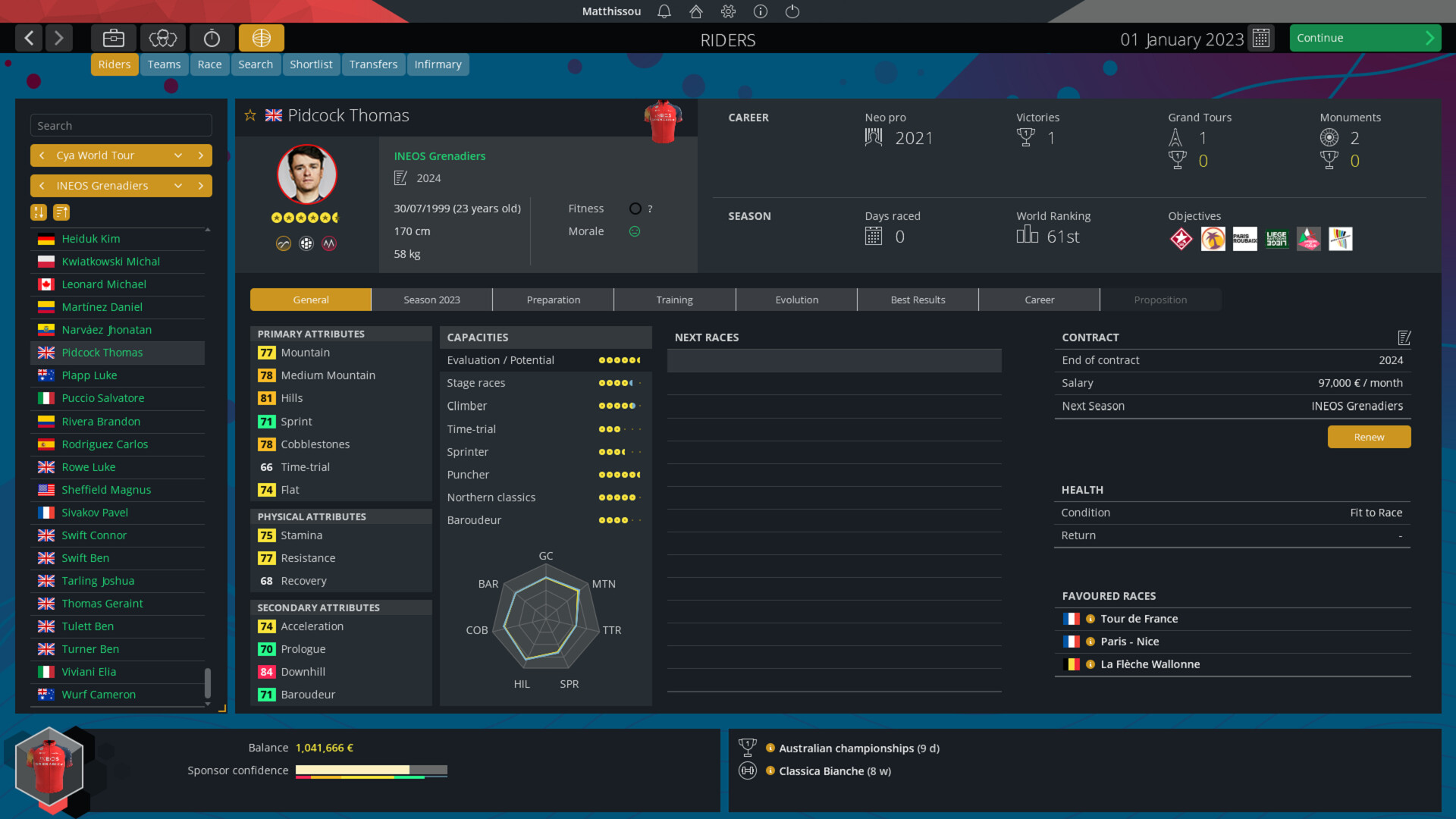Viewport: 1456px width, 819px height.
Task: Click the forward navigation arrow button
Action: point(61,38)
